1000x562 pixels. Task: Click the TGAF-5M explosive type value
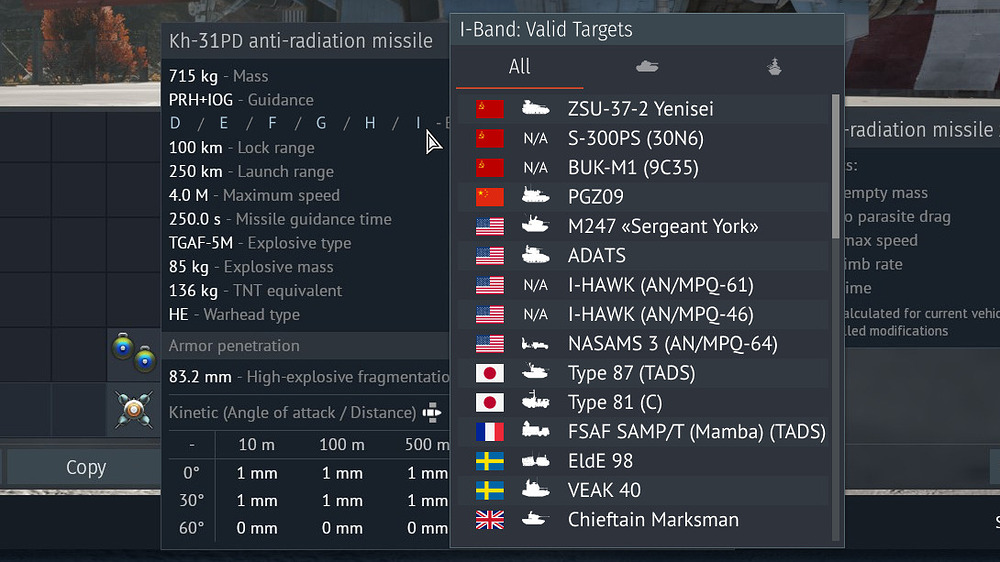pyautogui.click(x=201, y=243)
